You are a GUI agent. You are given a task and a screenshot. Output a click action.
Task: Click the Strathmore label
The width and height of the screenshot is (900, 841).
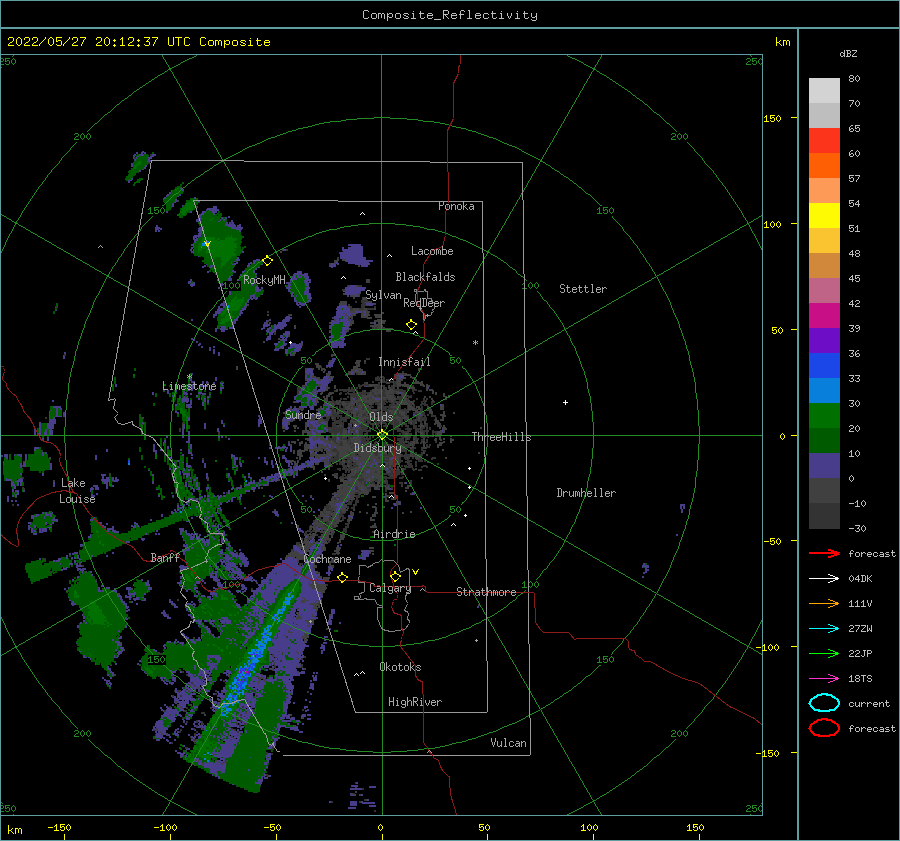pyautogui.click(x=486, y=592)
